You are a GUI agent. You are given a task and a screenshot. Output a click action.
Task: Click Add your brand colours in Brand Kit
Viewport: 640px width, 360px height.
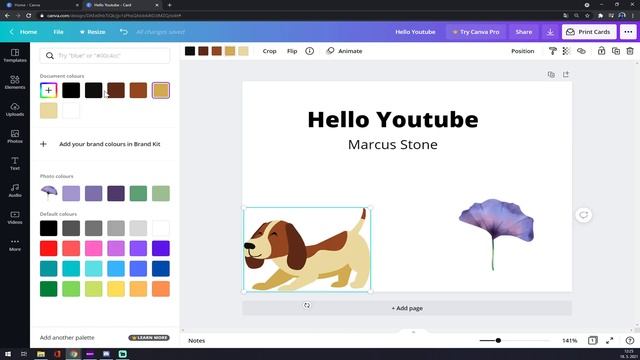click(109, 144)
